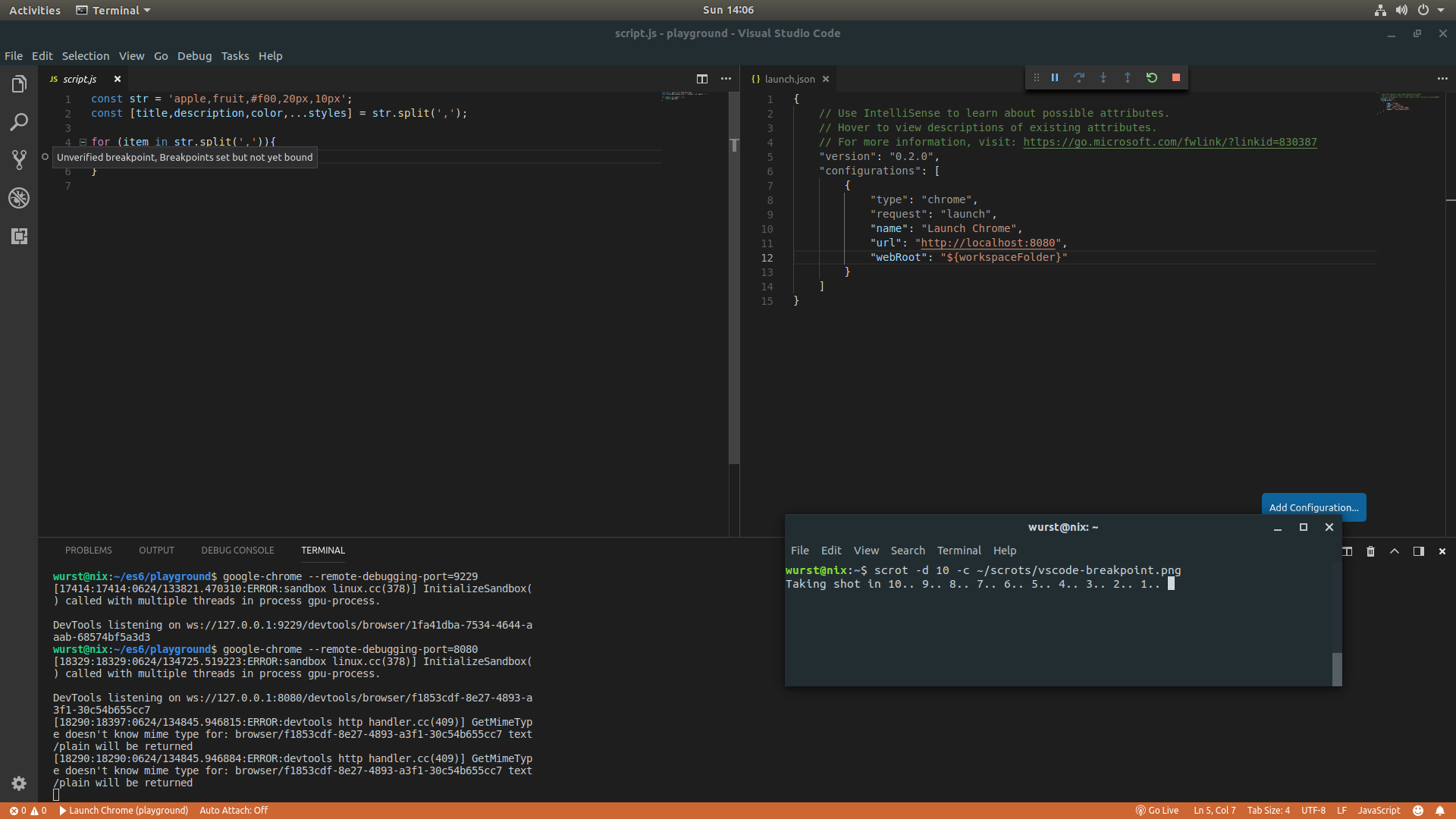This screenshot has width=1456, height=819.
Task: Click the launch.json minimap preview
Action: pyautogui.click(x=1408, y=102)
